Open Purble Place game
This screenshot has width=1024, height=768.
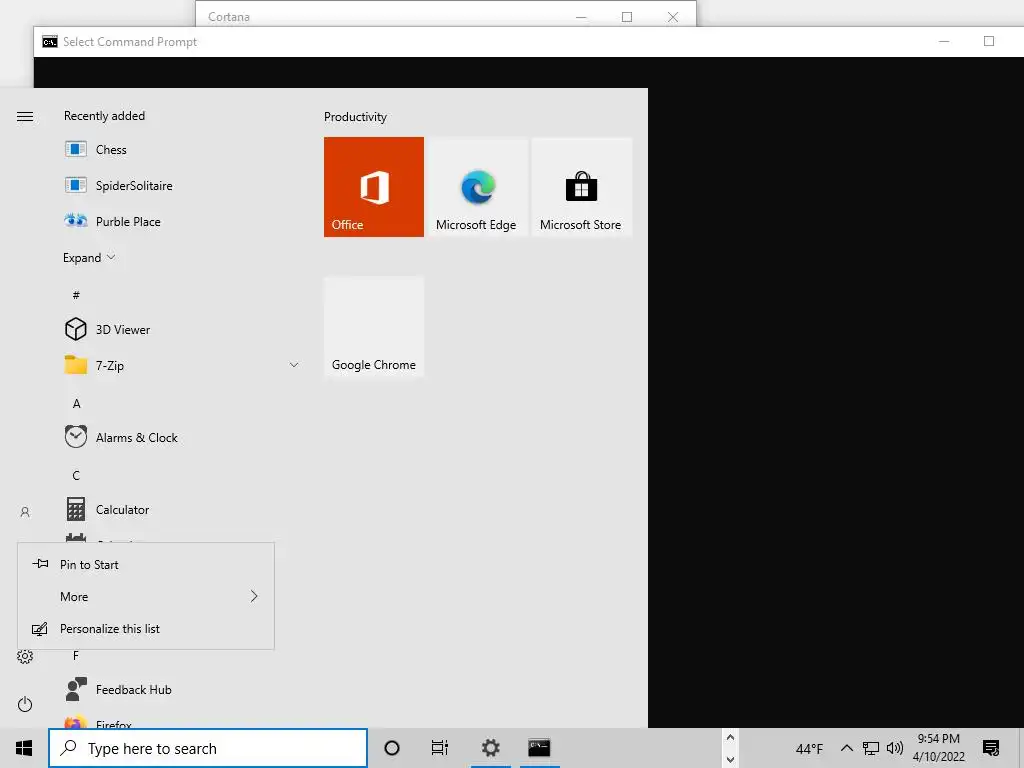tap(128, 221)
